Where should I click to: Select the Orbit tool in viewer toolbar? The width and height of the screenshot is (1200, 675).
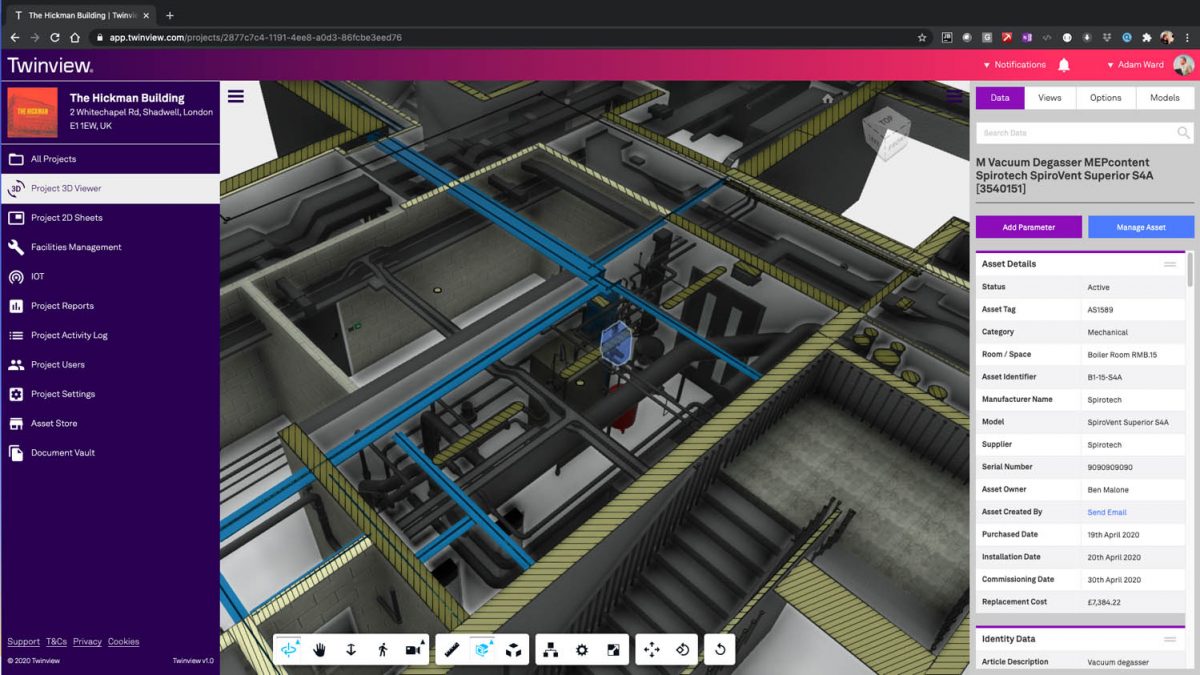(289, 650)
